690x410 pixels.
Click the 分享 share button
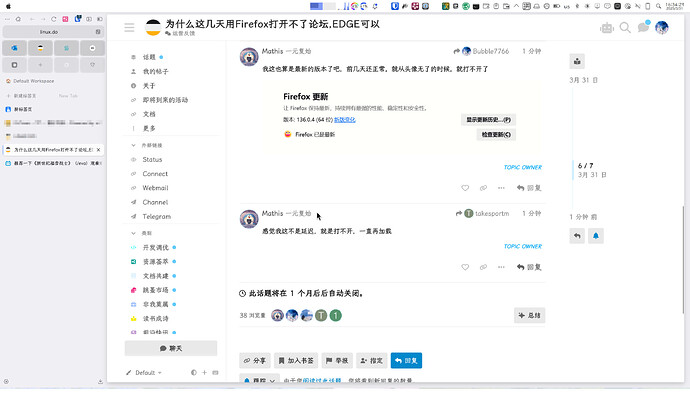click(x=255, y=360)
